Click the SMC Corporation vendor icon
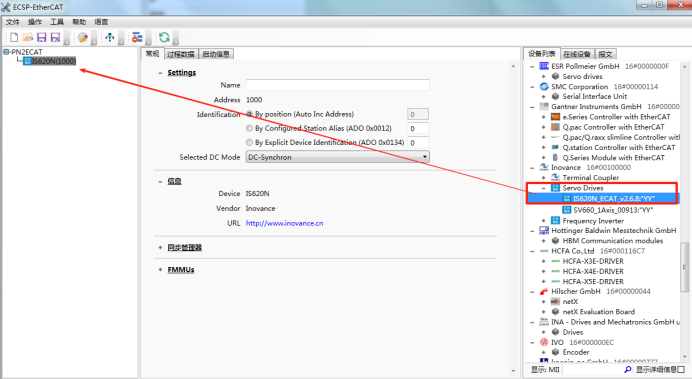Image resolution: width=692 pixels, height=379 pixels. coord(544,86)
